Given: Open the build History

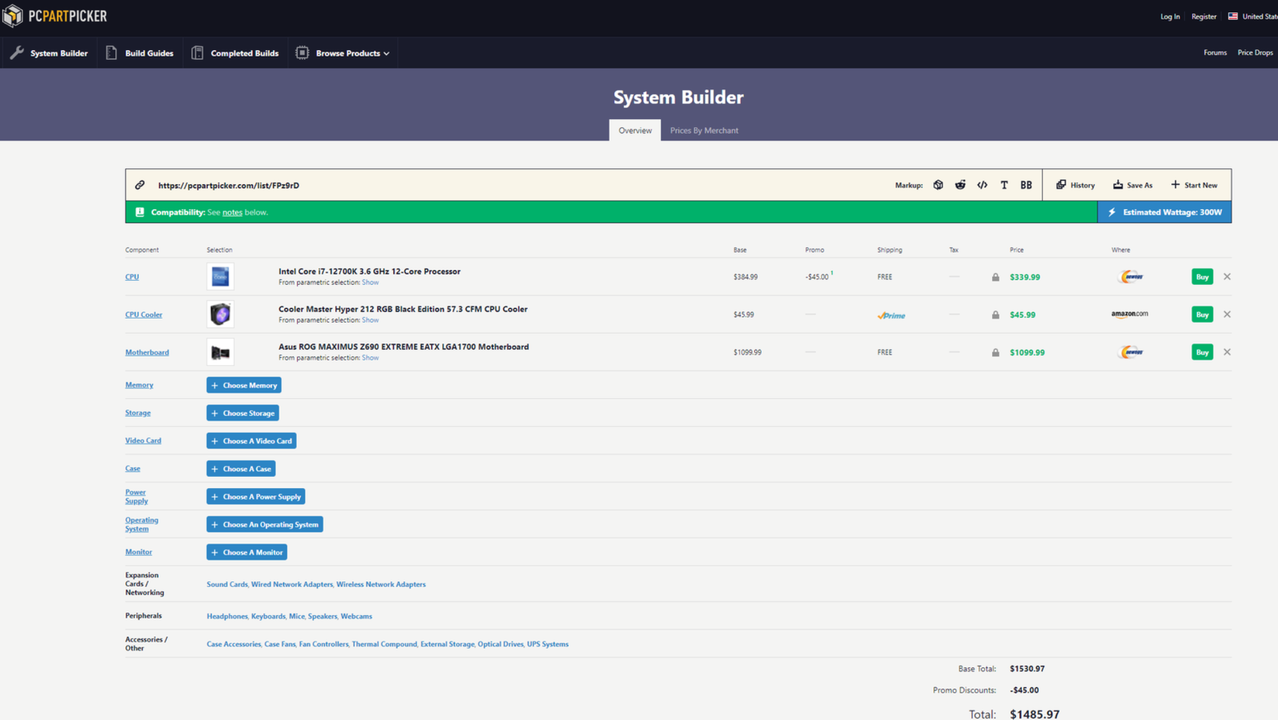Looking at the screenshot, I should click(x=1076, y=185).
